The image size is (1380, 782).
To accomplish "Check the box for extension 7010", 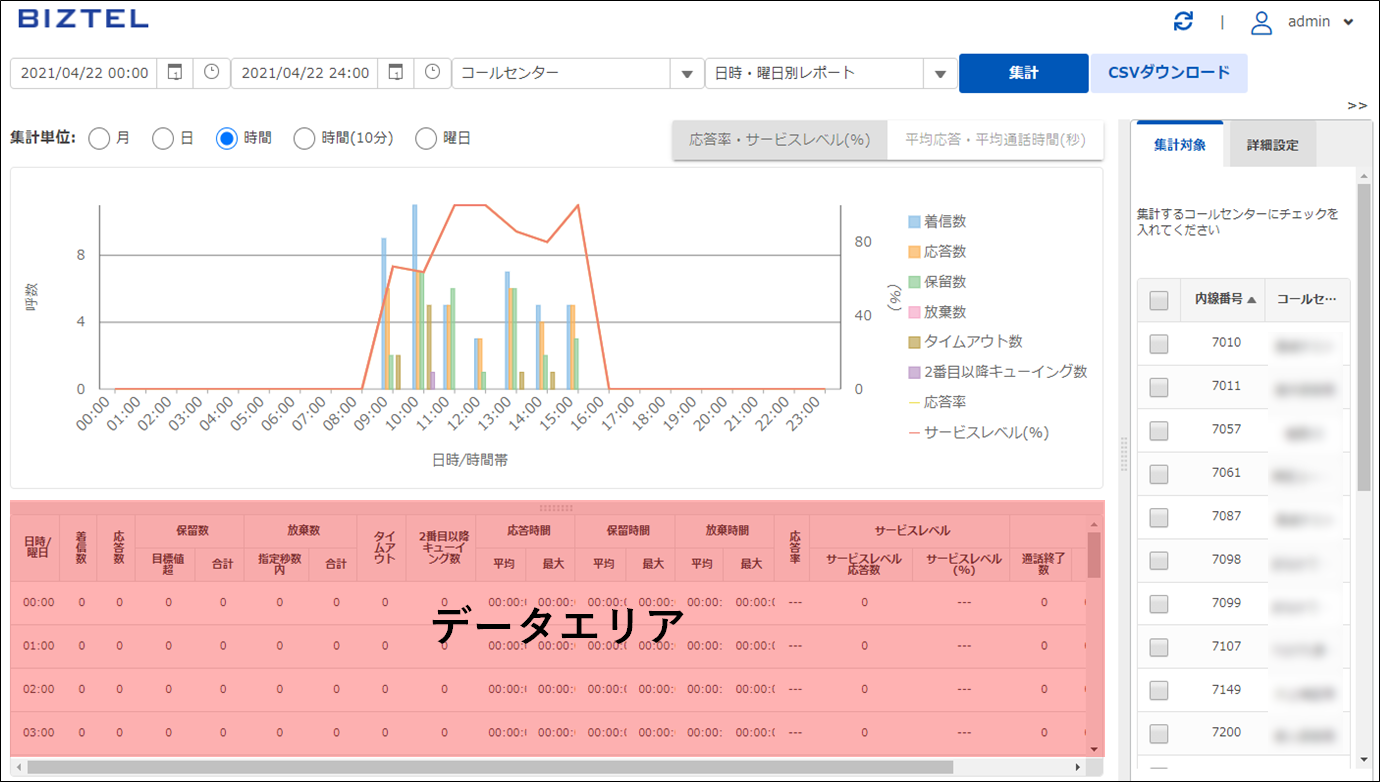I will (1158, 344).
